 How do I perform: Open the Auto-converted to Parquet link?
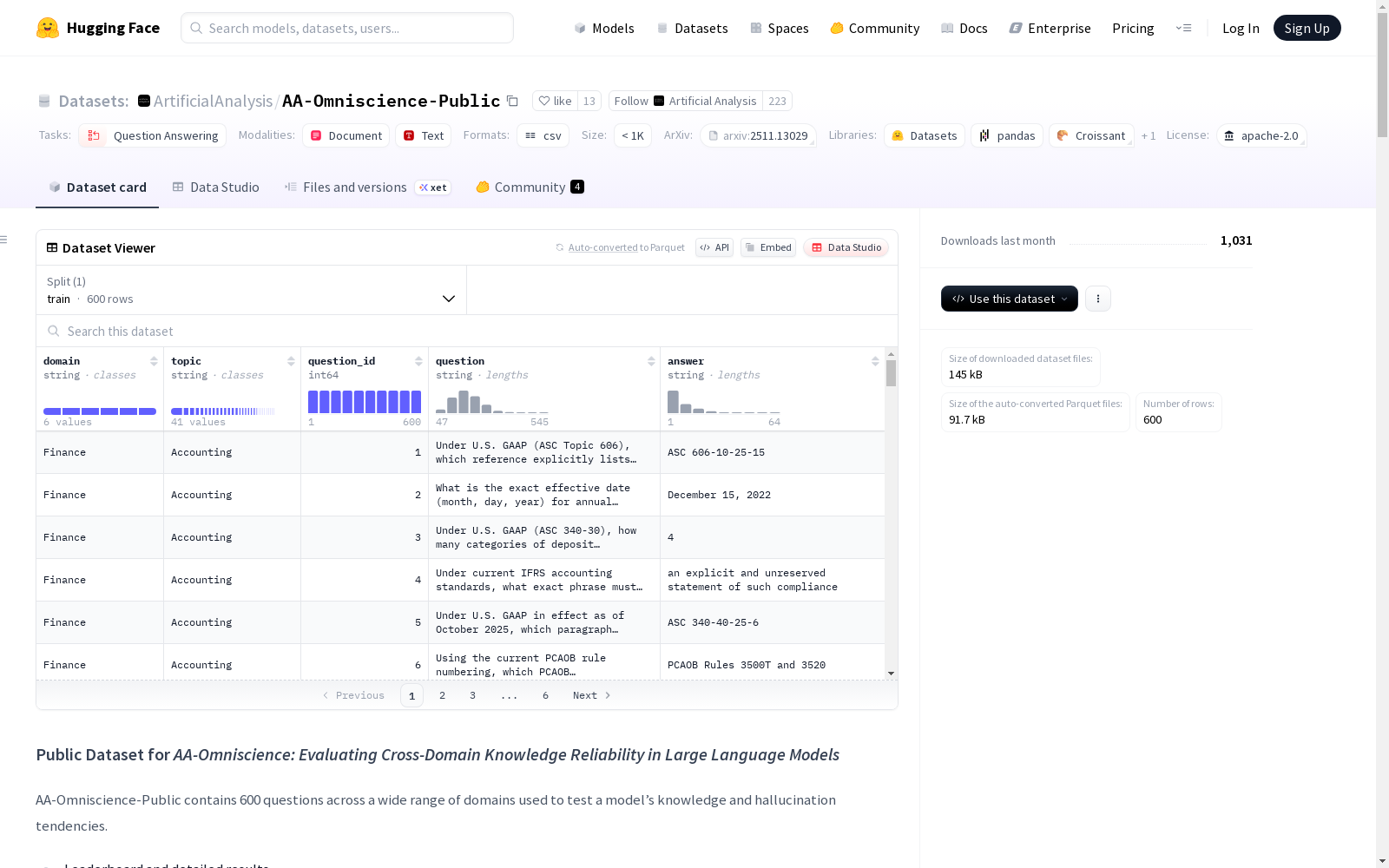click(626, 247)
